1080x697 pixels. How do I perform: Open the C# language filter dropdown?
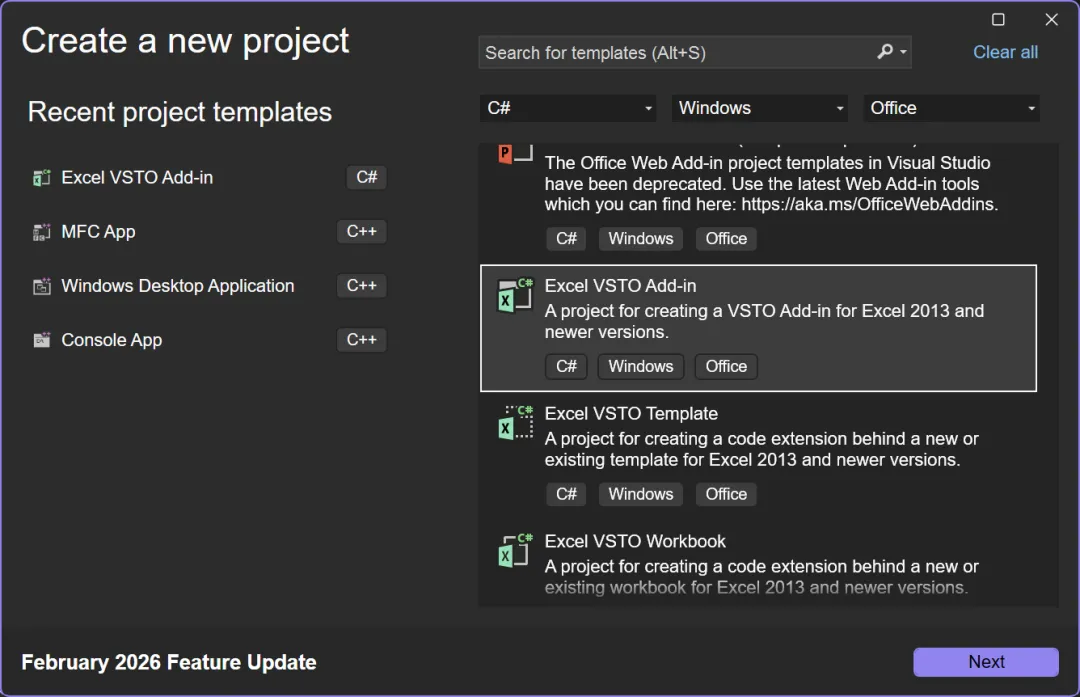[x=567, y=108]
